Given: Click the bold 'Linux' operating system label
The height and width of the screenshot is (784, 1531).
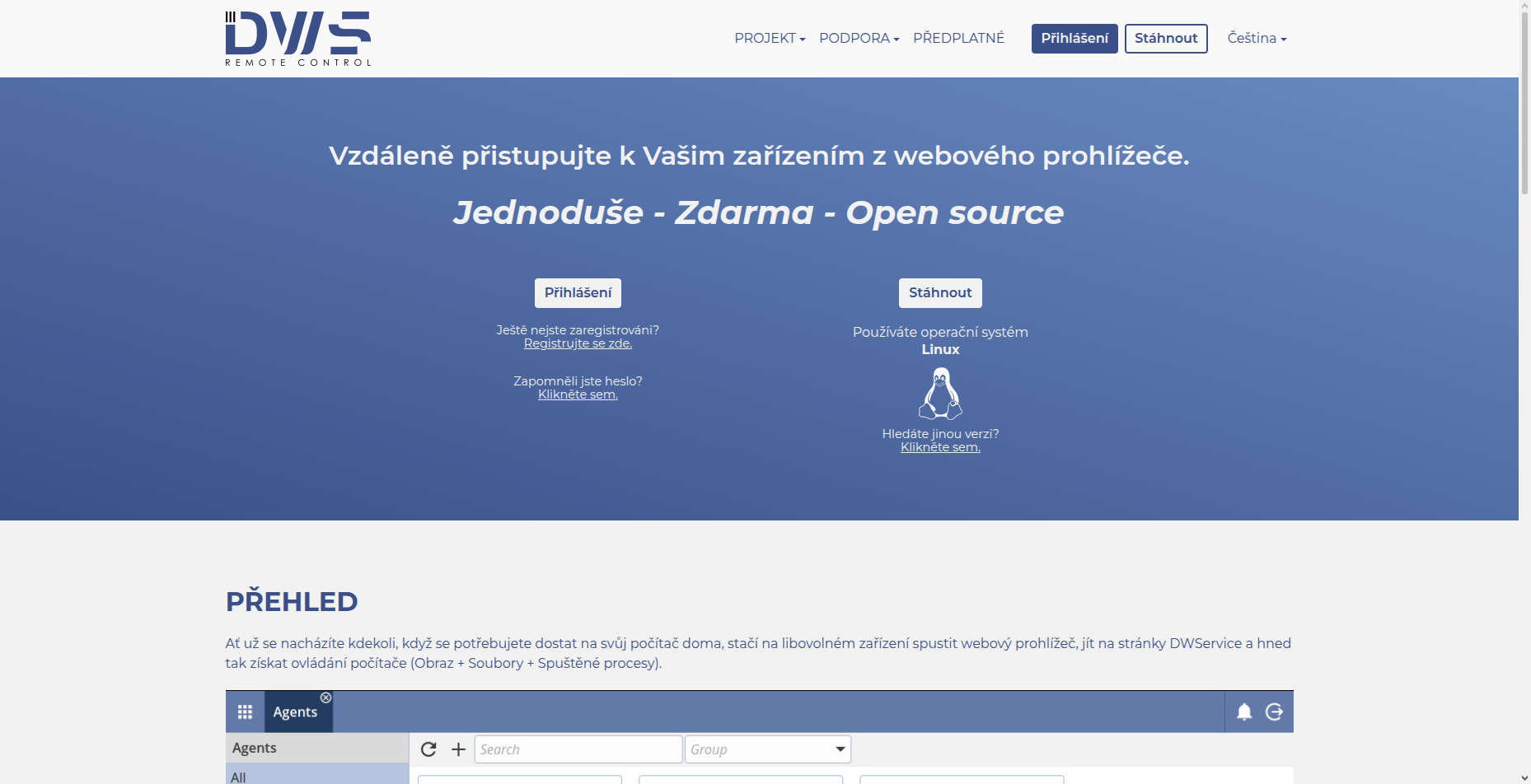Looking at the screenshot, I should 940,349.
